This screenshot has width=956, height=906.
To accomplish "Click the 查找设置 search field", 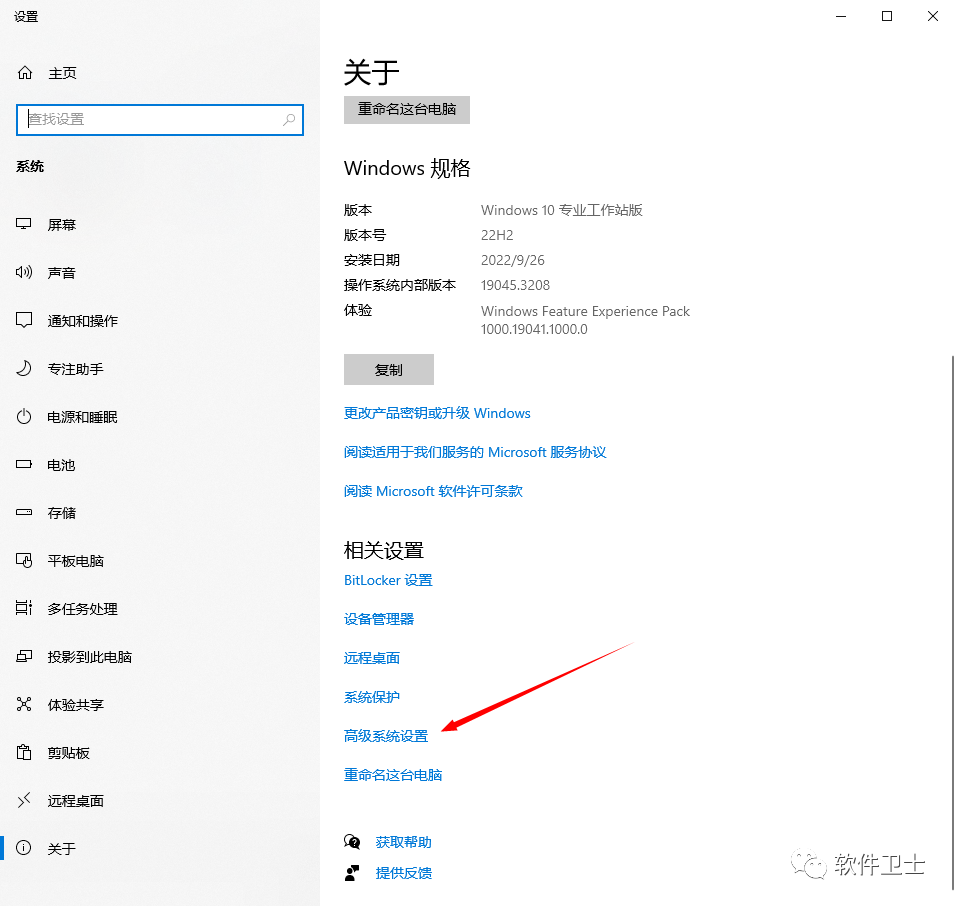I will pyautogui.click(x=160, y=119).
